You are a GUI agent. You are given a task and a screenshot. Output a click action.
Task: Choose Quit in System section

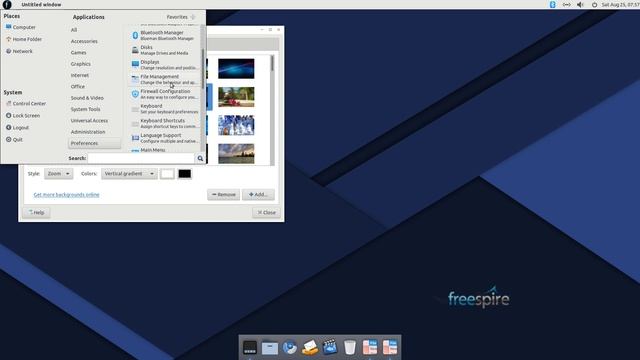14,139
